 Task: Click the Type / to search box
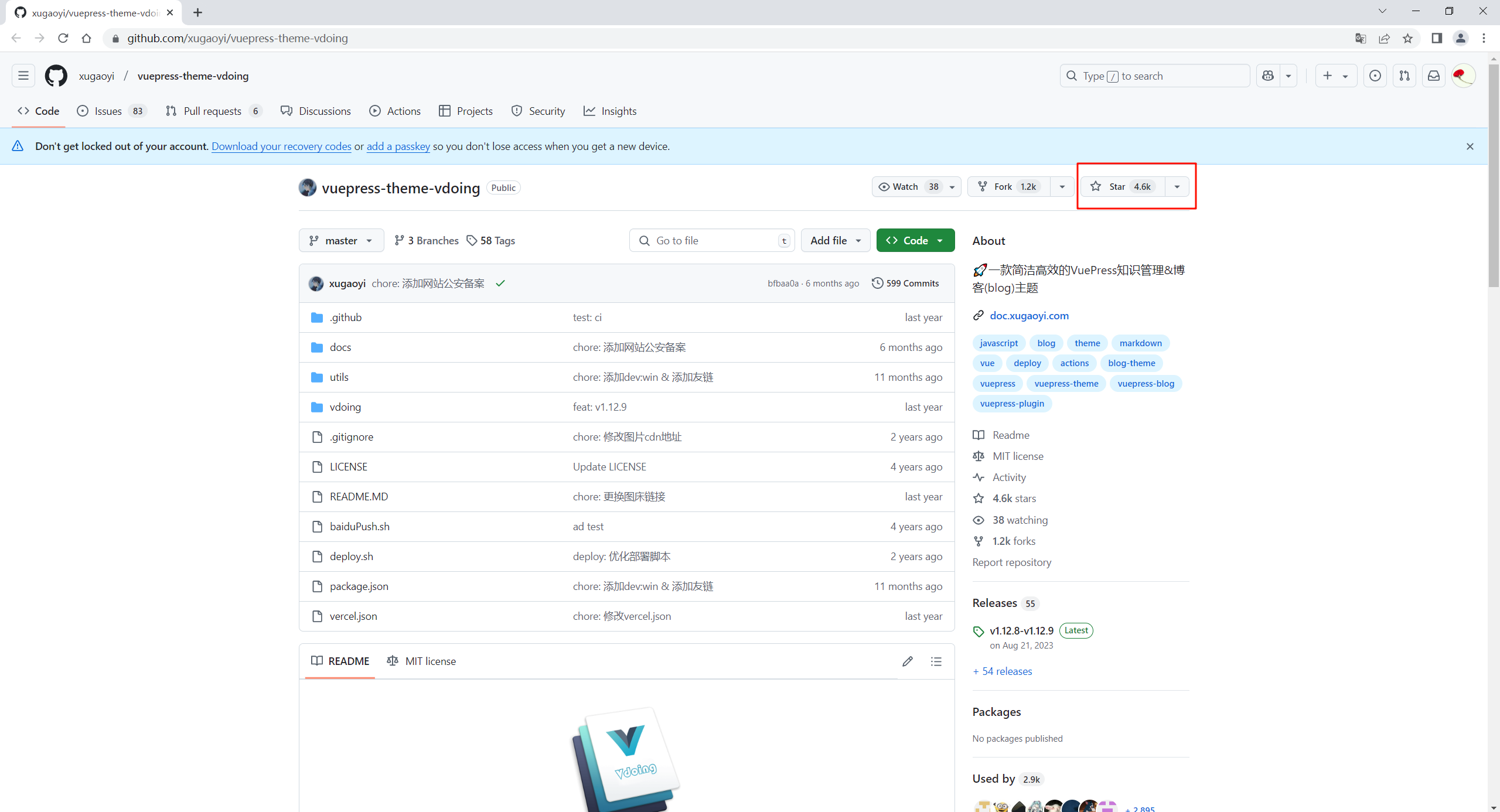click(1154, 76)
